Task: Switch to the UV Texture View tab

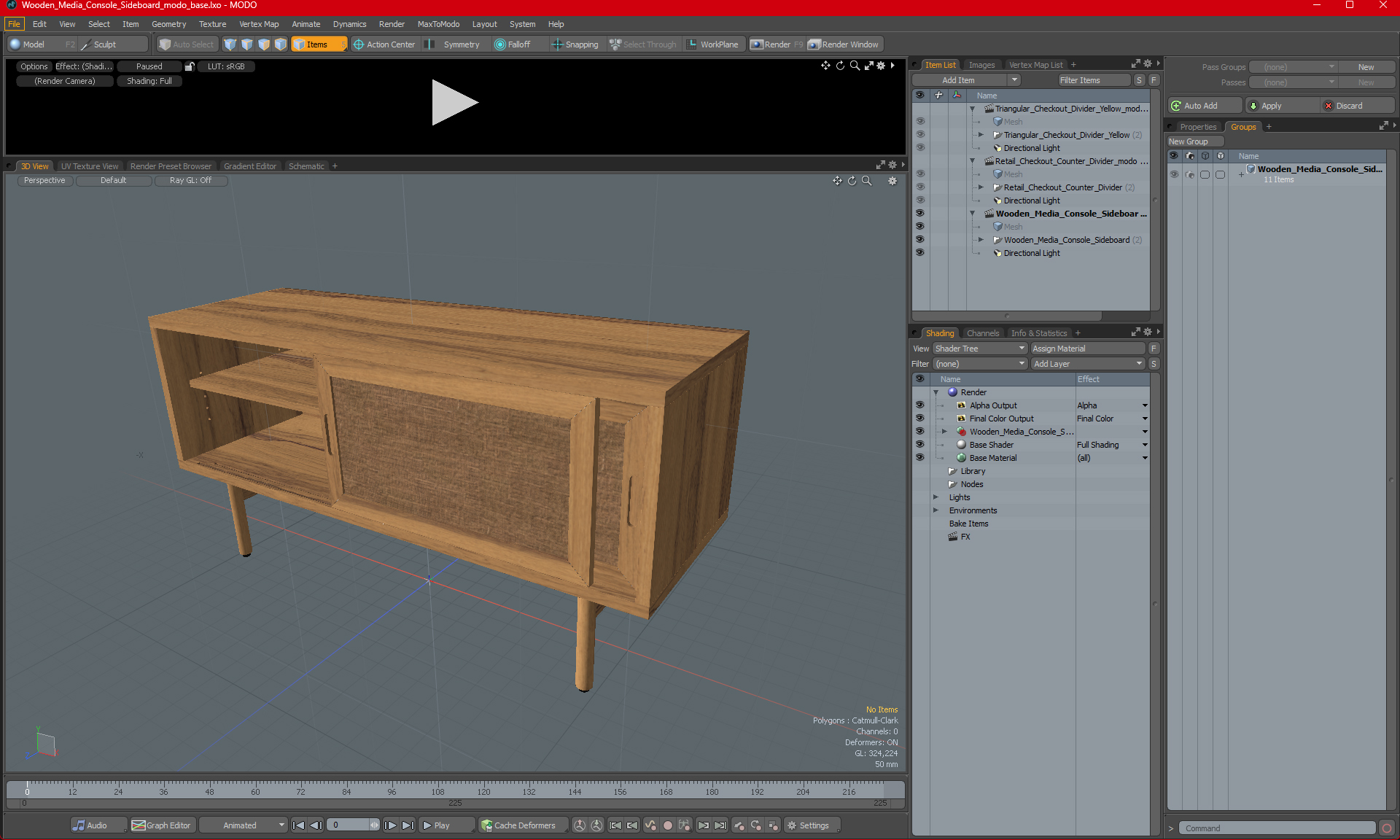Action: (x=89, y=166)
